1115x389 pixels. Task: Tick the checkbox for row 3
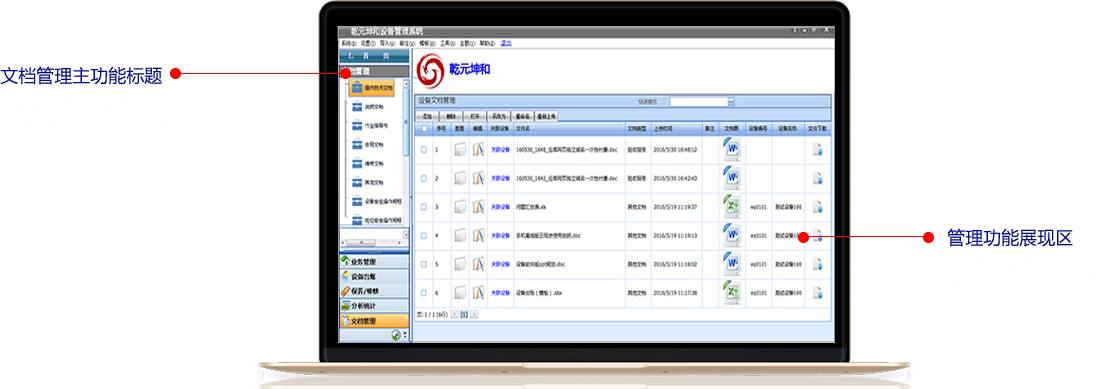tap(424, 207)
